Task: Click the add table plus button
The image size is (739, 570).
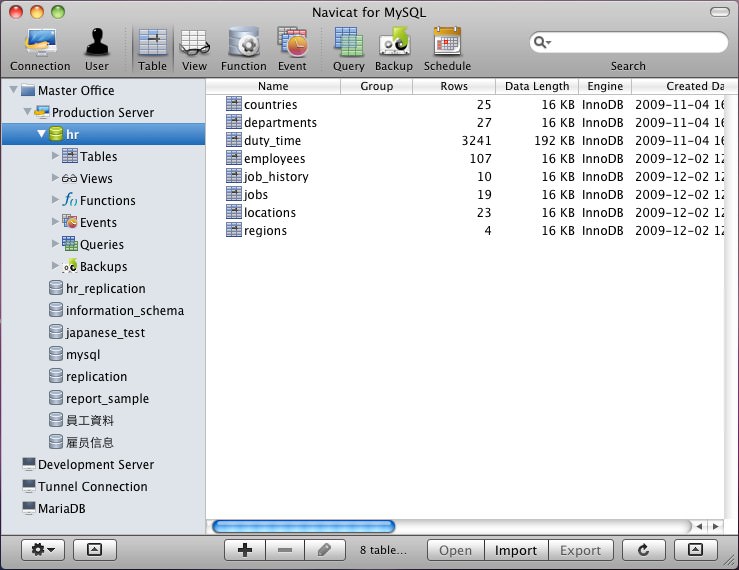Action: pyautogui.click(x=245, y=550)
